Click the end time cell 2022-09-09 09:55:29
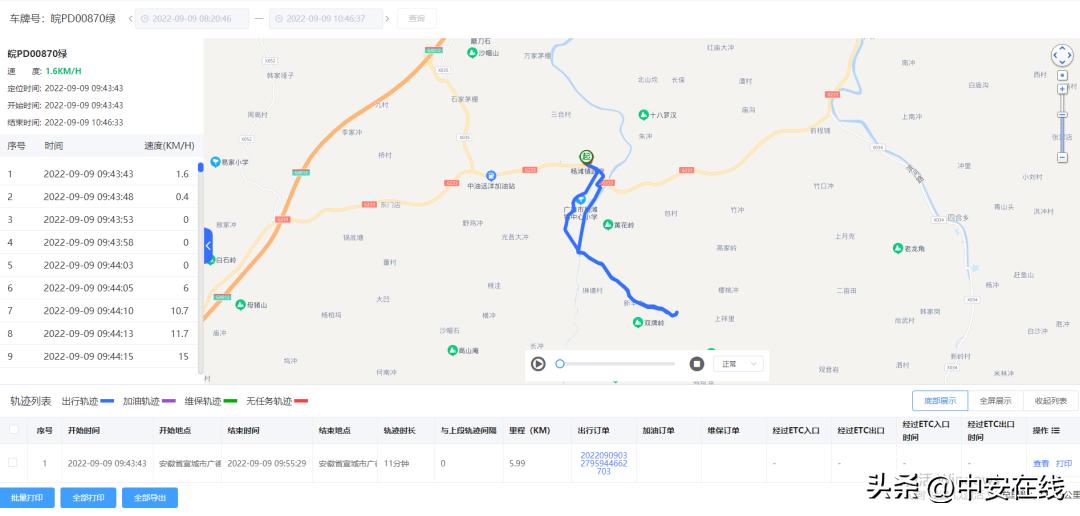 coord(267,464)
